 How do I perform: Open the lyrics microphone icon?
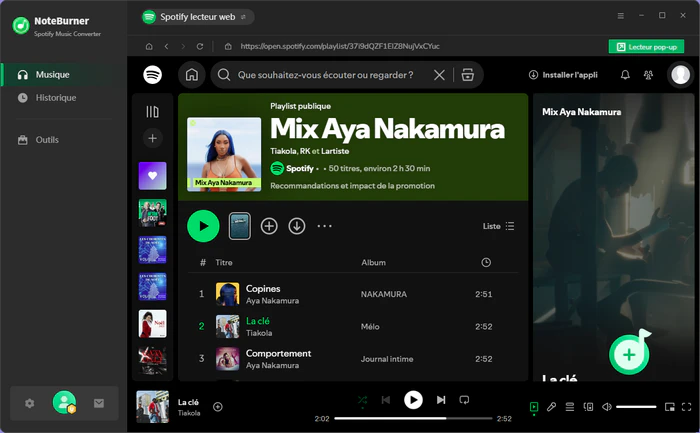[551, 407]
